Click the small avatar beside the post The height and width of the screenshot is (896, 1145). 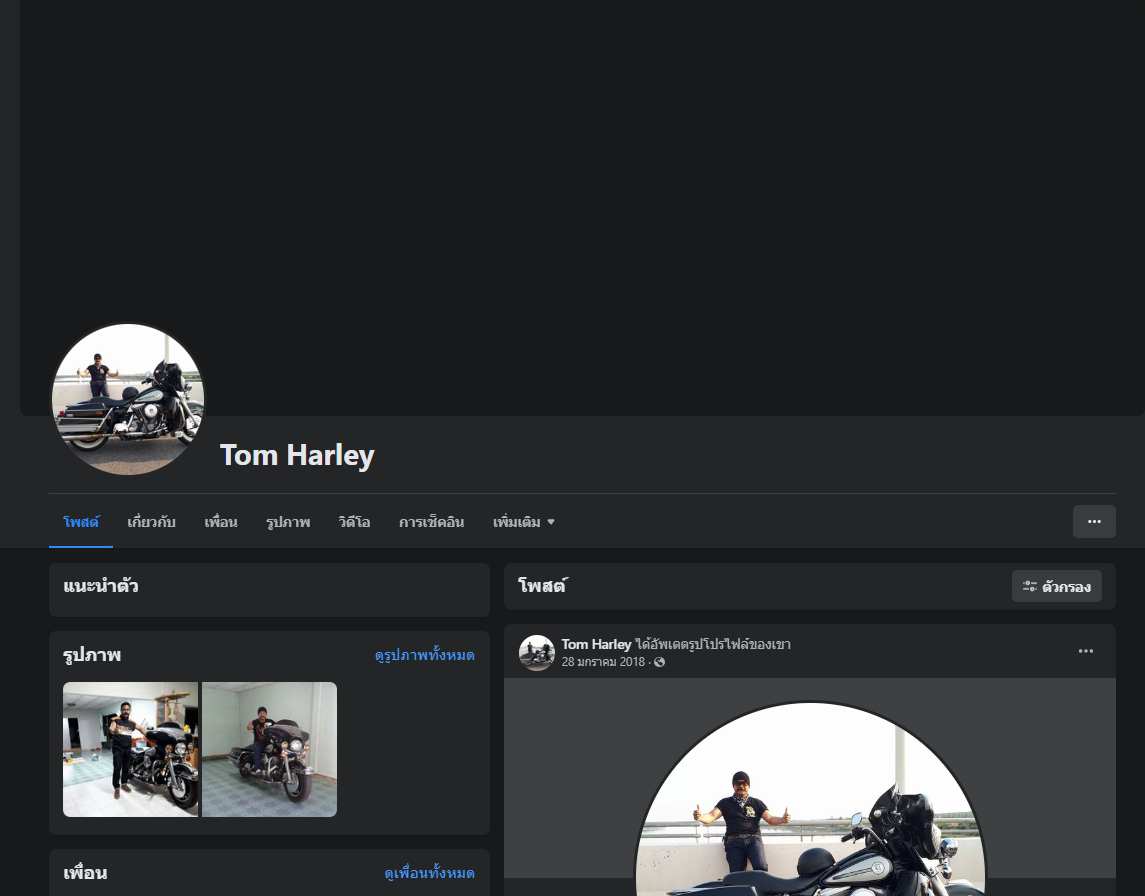(537, 653)
